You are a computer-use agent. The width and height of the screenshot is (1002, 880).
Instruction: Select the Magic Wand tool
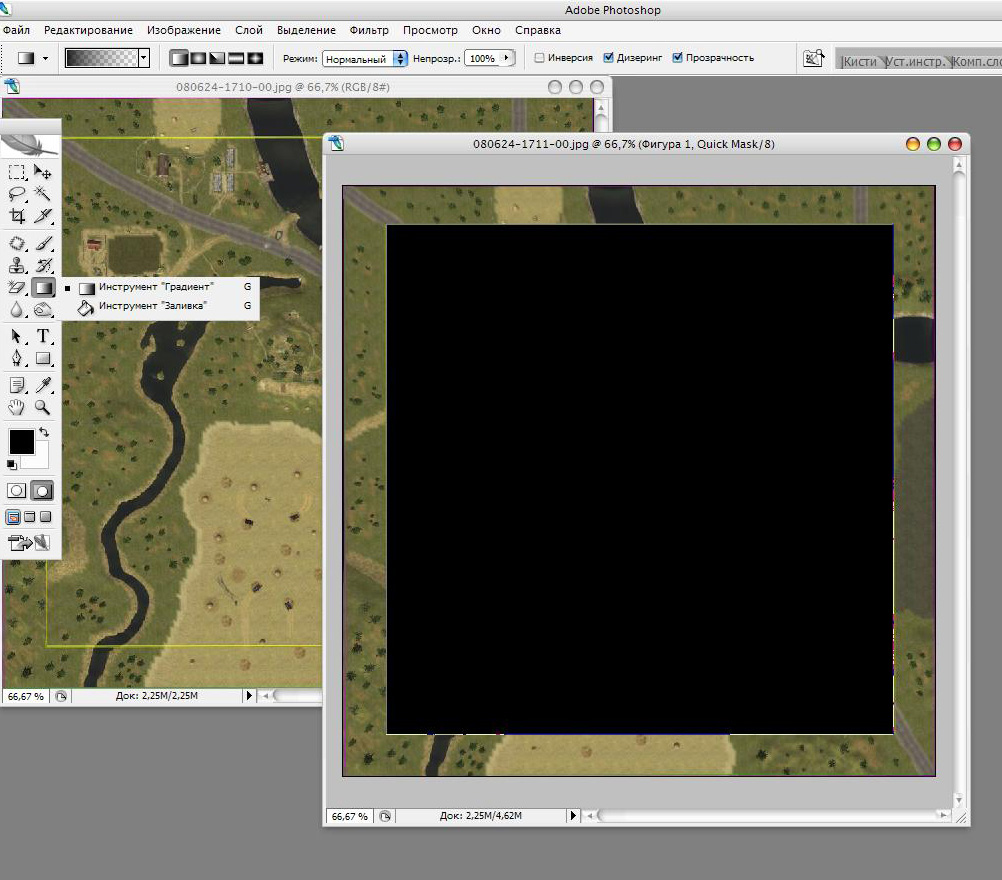point(43,194)
